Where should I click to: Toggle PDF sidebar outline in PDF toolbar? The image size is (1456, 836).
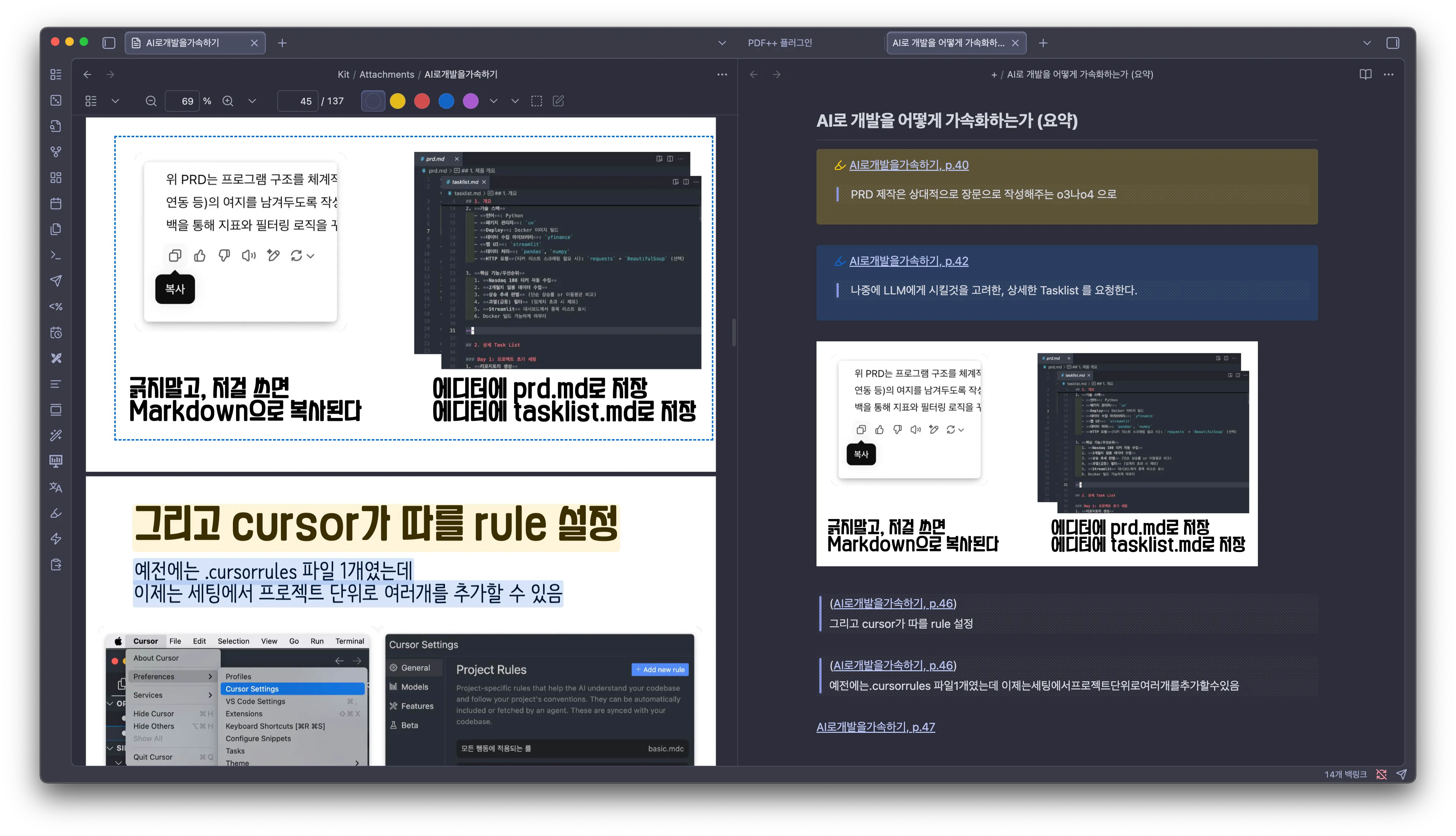(91, 101)
